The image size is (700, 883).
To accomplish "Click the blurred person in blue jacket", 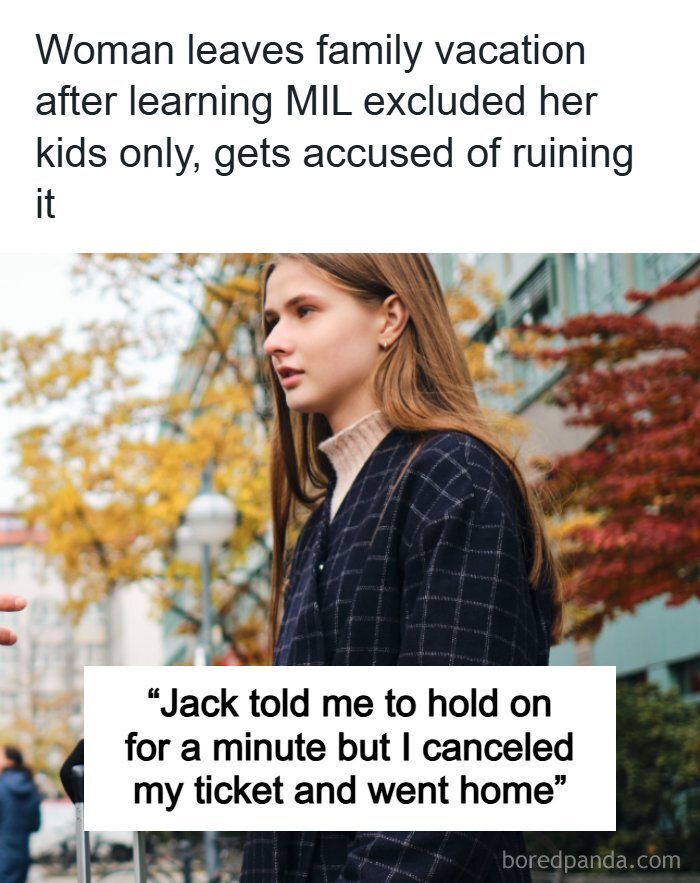I will coord(19,811).
